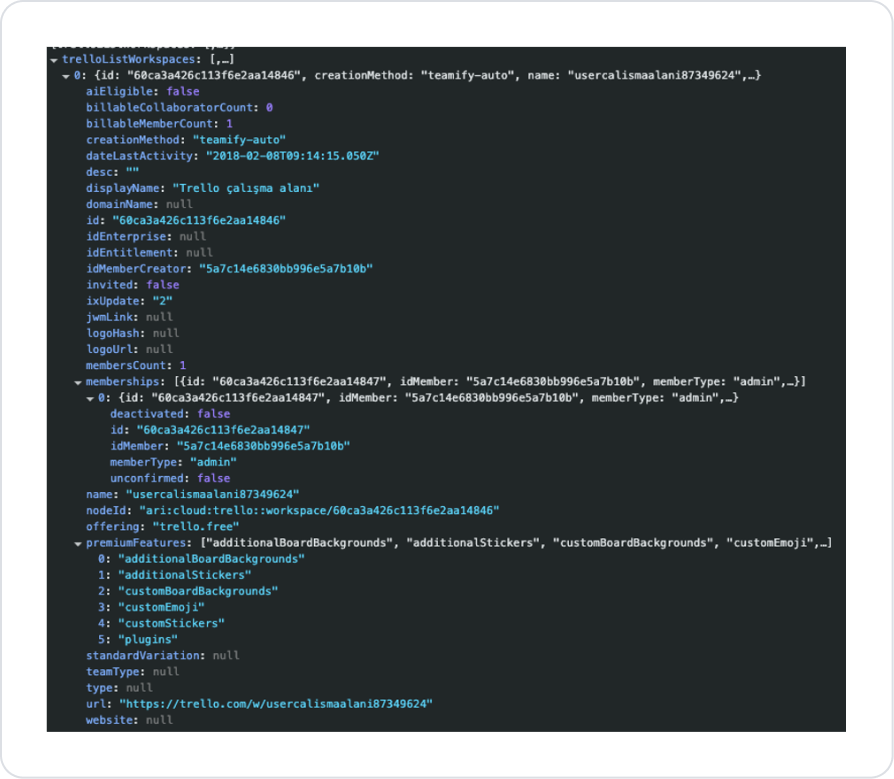
Task: Collapse the premiumFeatures array arrow
Action: (78, 543)
